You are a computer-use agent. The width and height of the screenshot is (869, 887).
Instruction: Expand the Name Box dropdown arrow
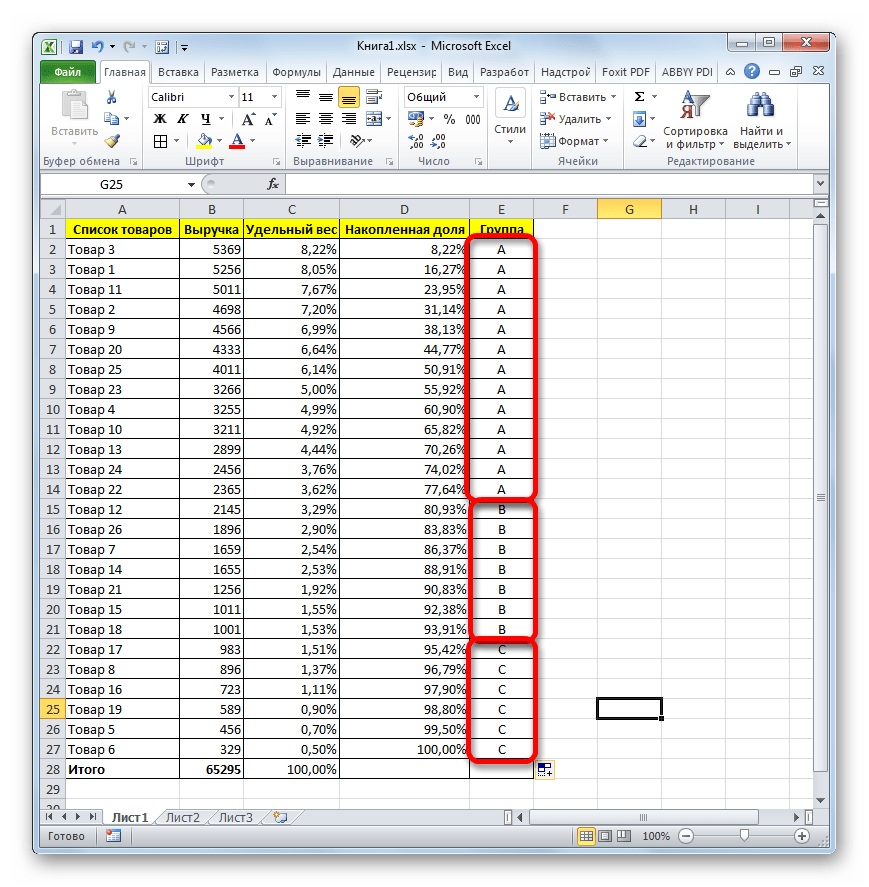coord(192,185)
